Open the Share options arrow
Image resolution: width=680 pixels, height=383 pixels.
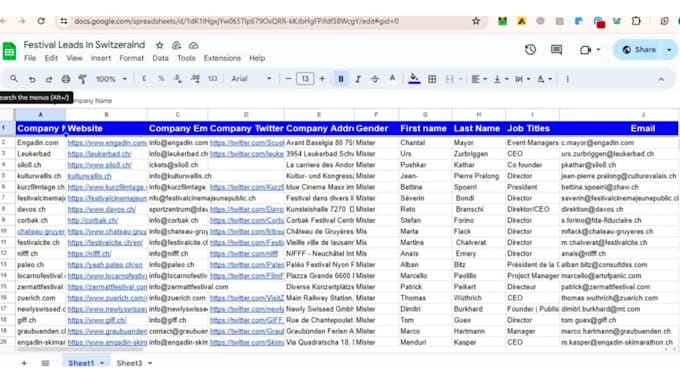pos(669,49)
